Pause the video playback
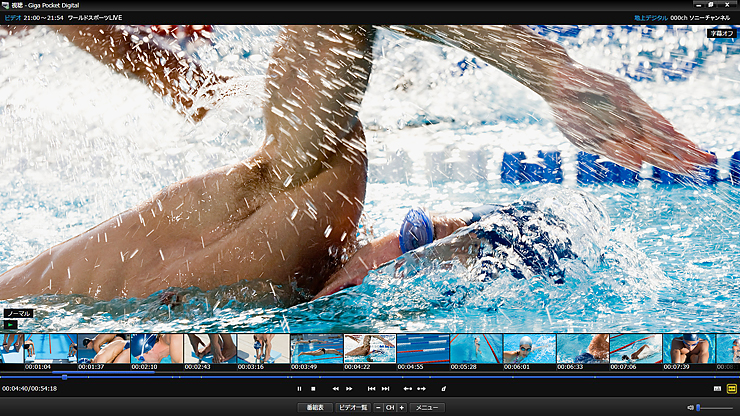Screen dimensions: 740x416 tap(299, 388)
